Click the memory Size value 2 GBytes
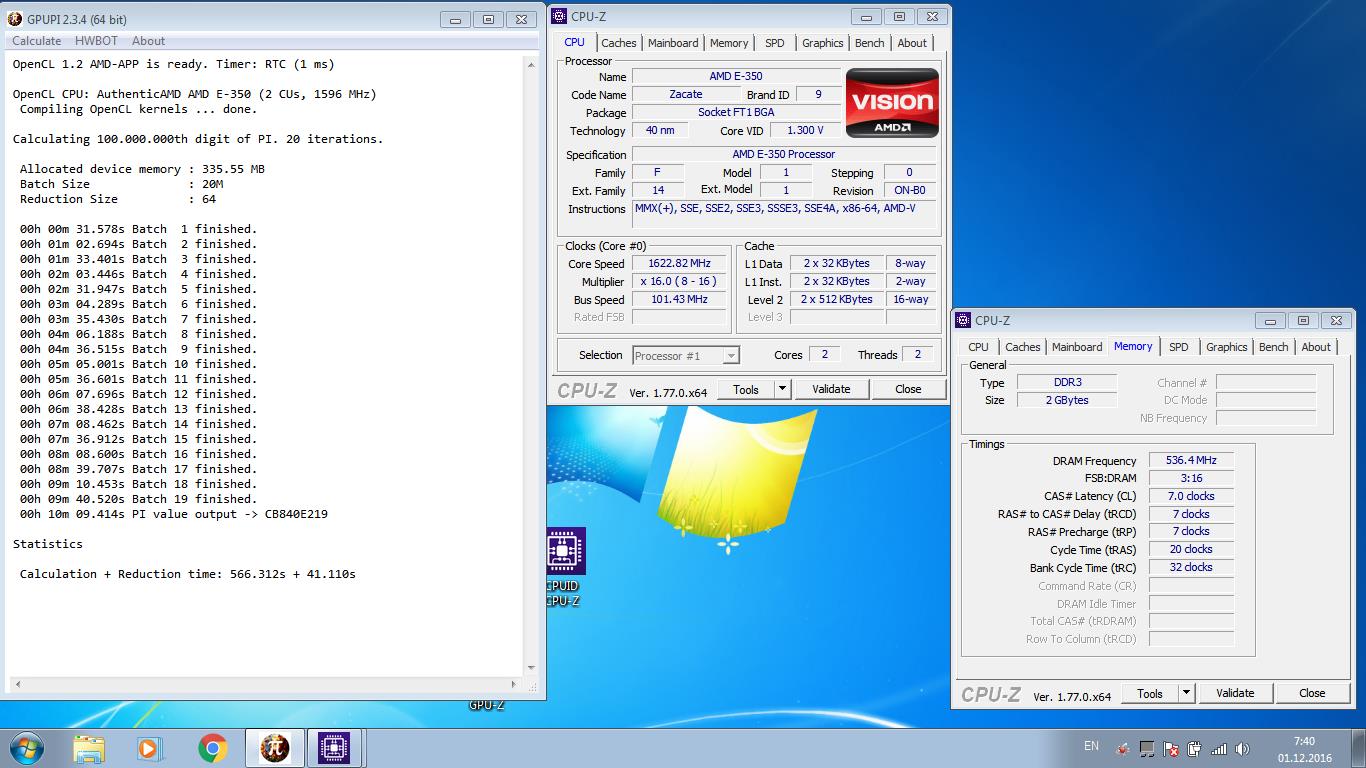Screen dimensions: 1366x768 [1066, 400]
